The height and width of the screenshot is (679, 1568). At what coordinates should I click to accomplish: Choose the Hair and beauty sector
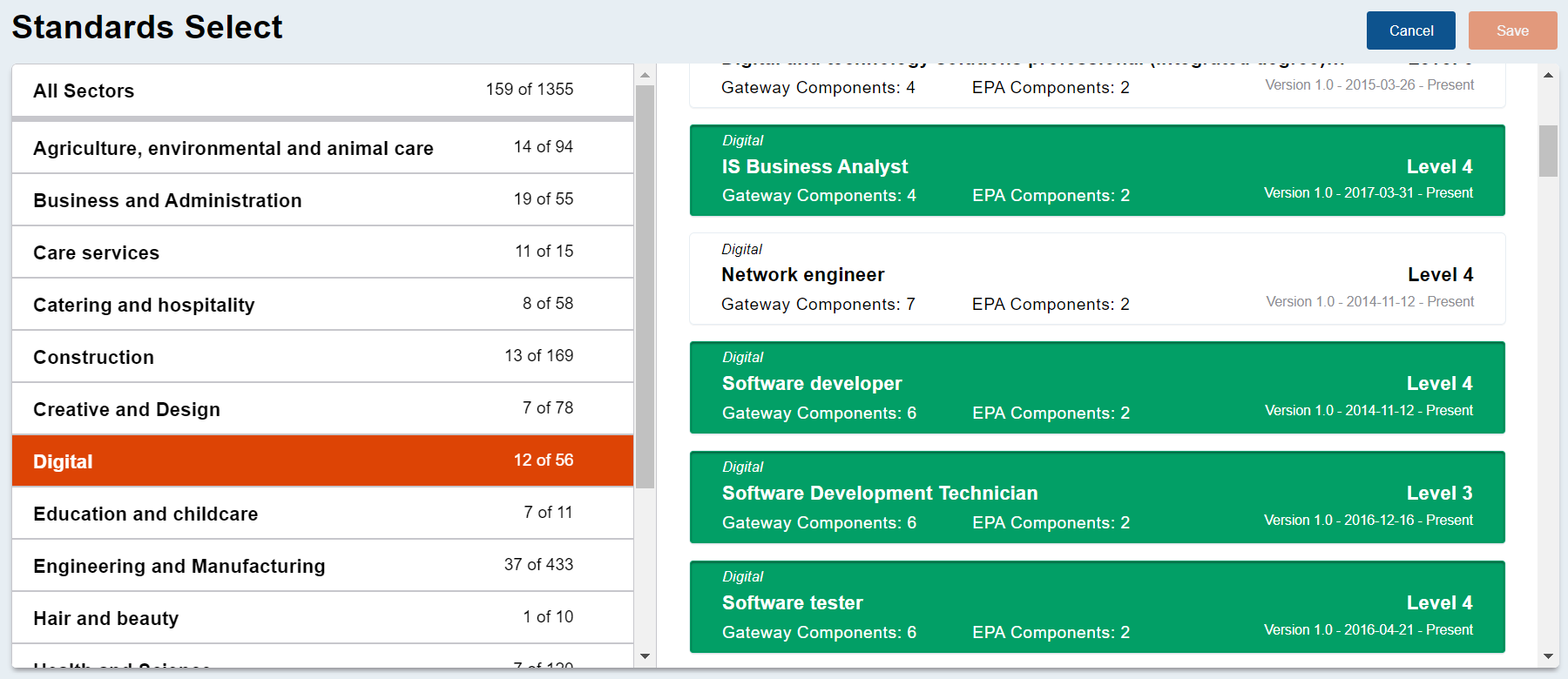322,618
